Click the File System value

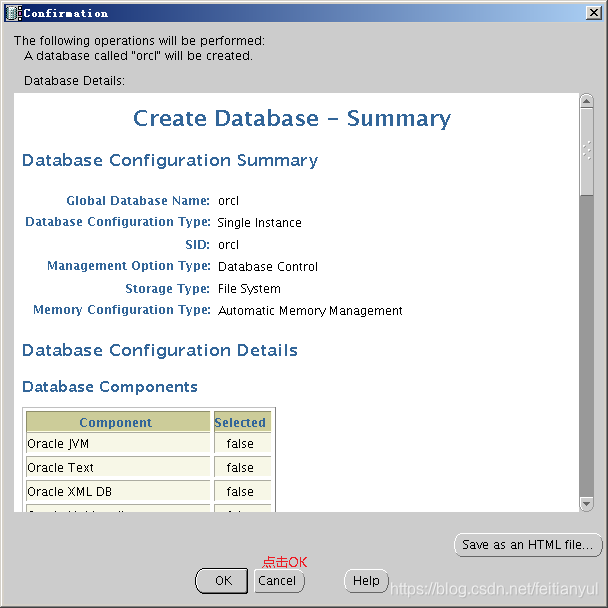pyautogui.click(x=249, y=289)
